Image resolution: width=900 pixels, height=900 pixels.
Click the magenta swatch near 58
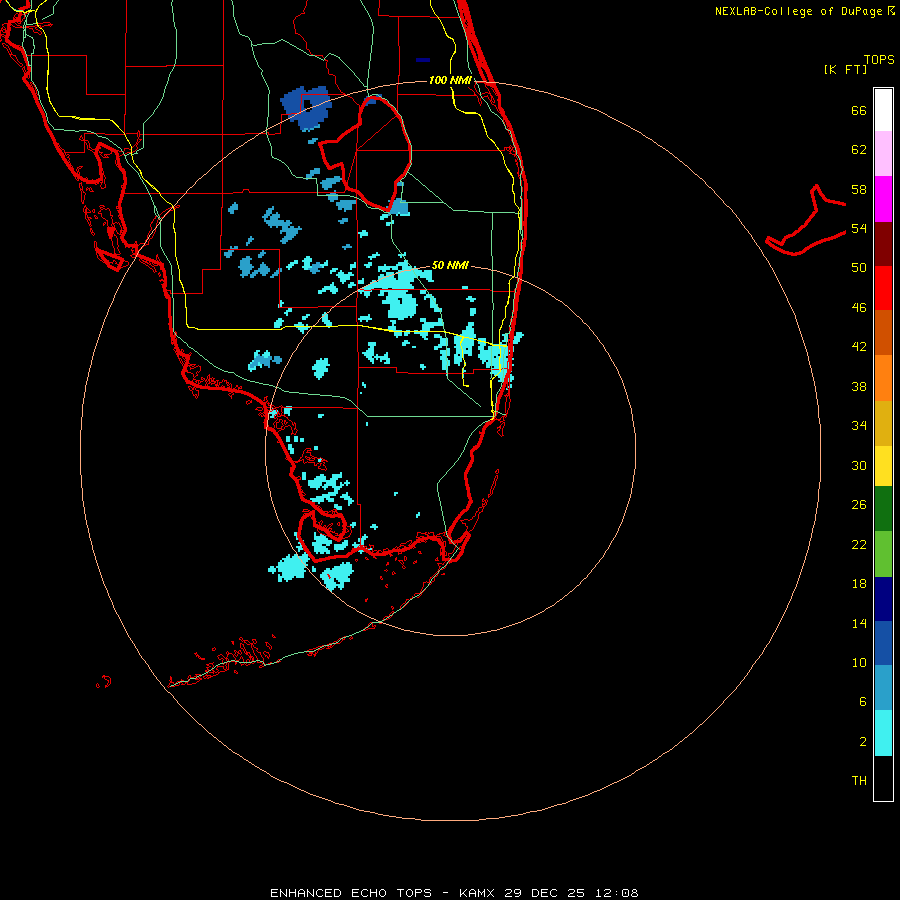coord(883,199)
